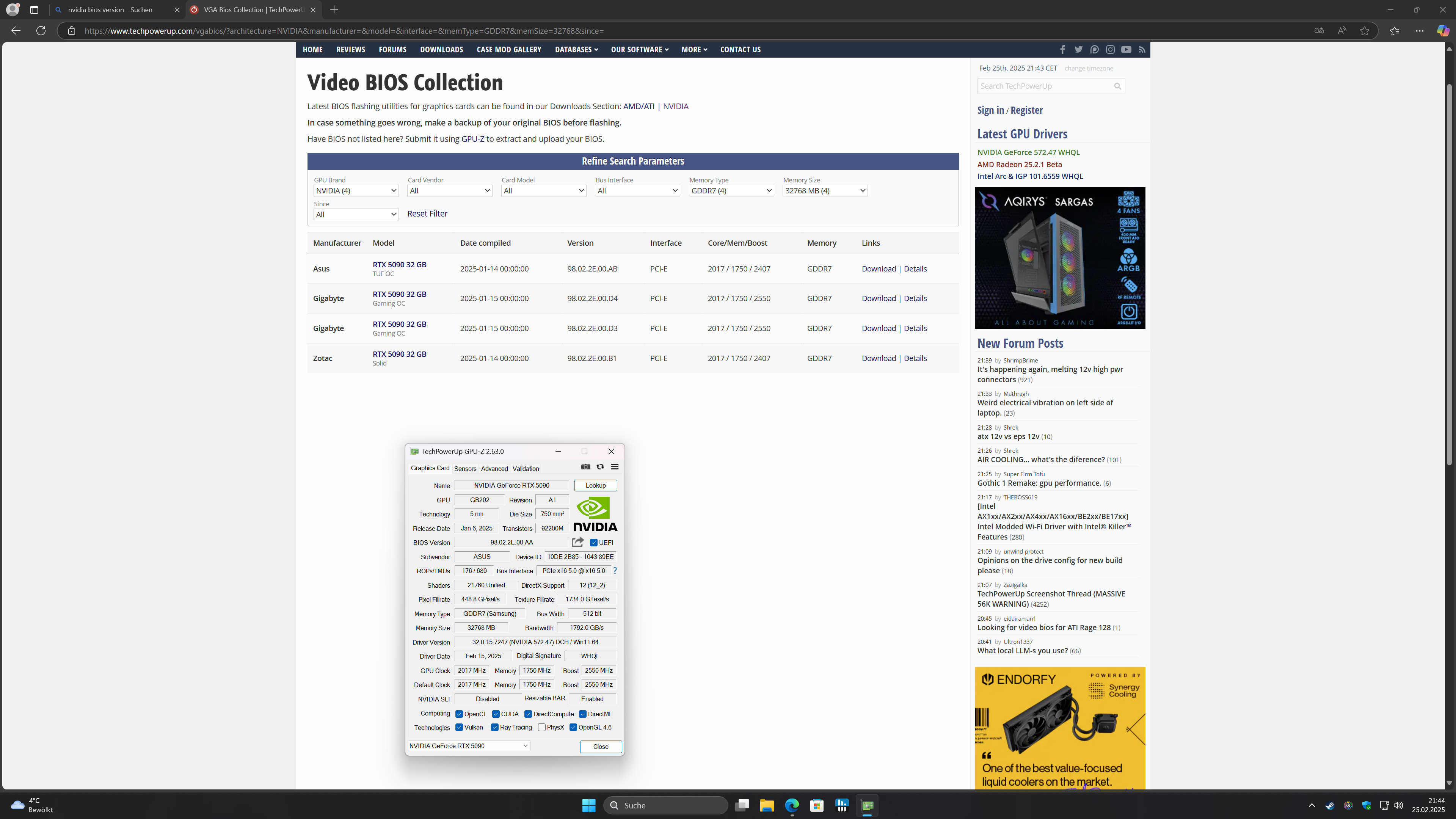Viewport: 1456px width, 819px height.
Task: Click GPU-Z screenshot camera icon
Action: (x=585, y=467)
